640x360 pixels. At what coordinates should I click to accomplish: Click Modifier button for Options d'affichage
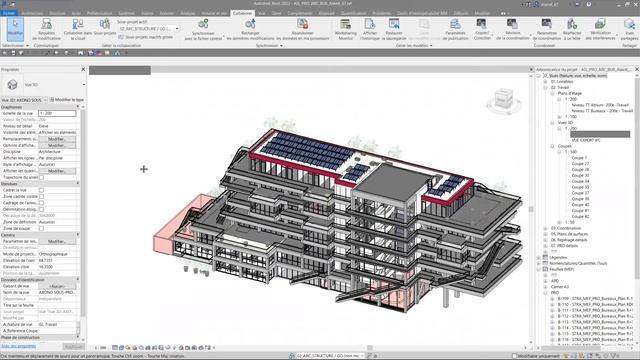[57, 145]
